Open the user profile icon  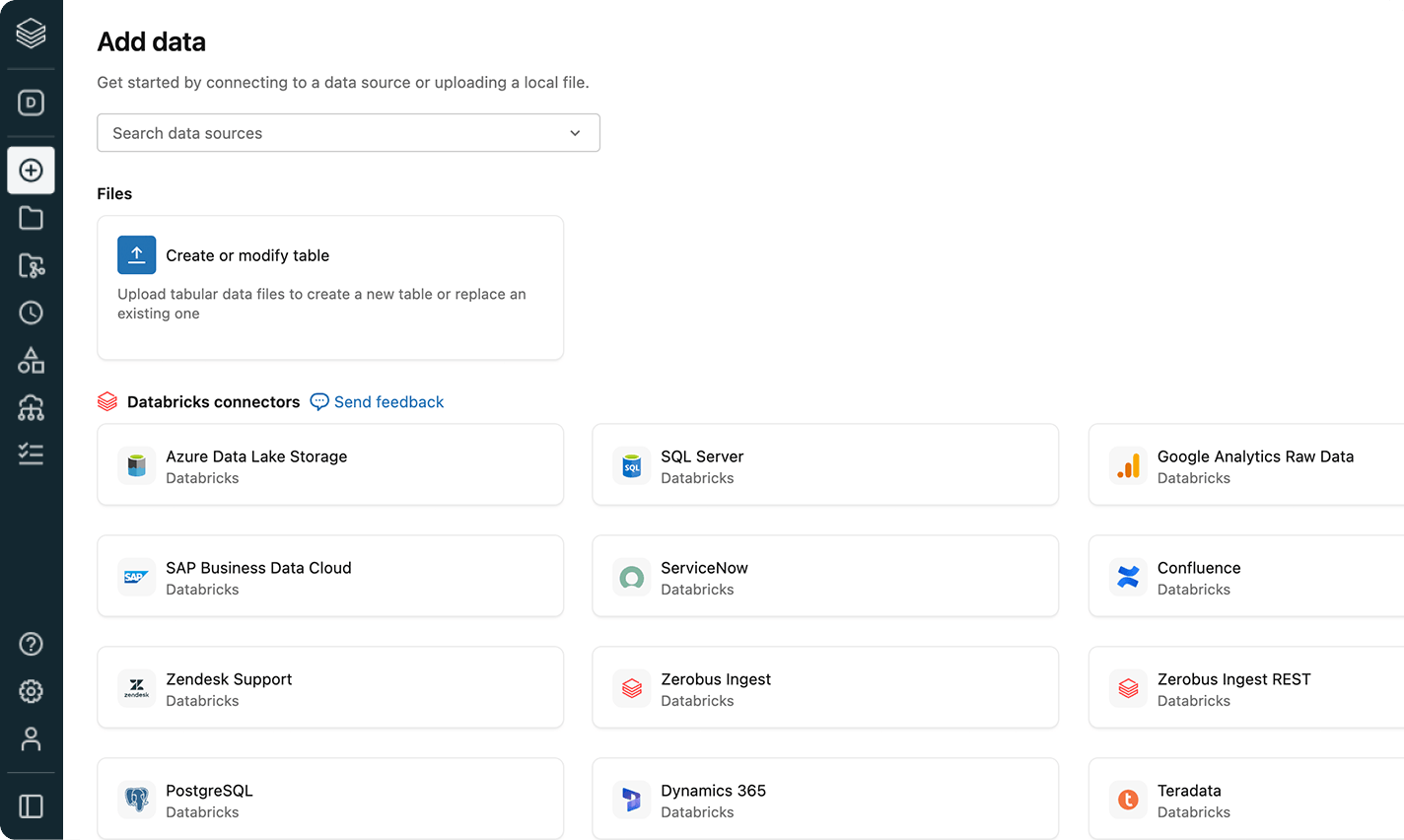(x=31, y=738)
